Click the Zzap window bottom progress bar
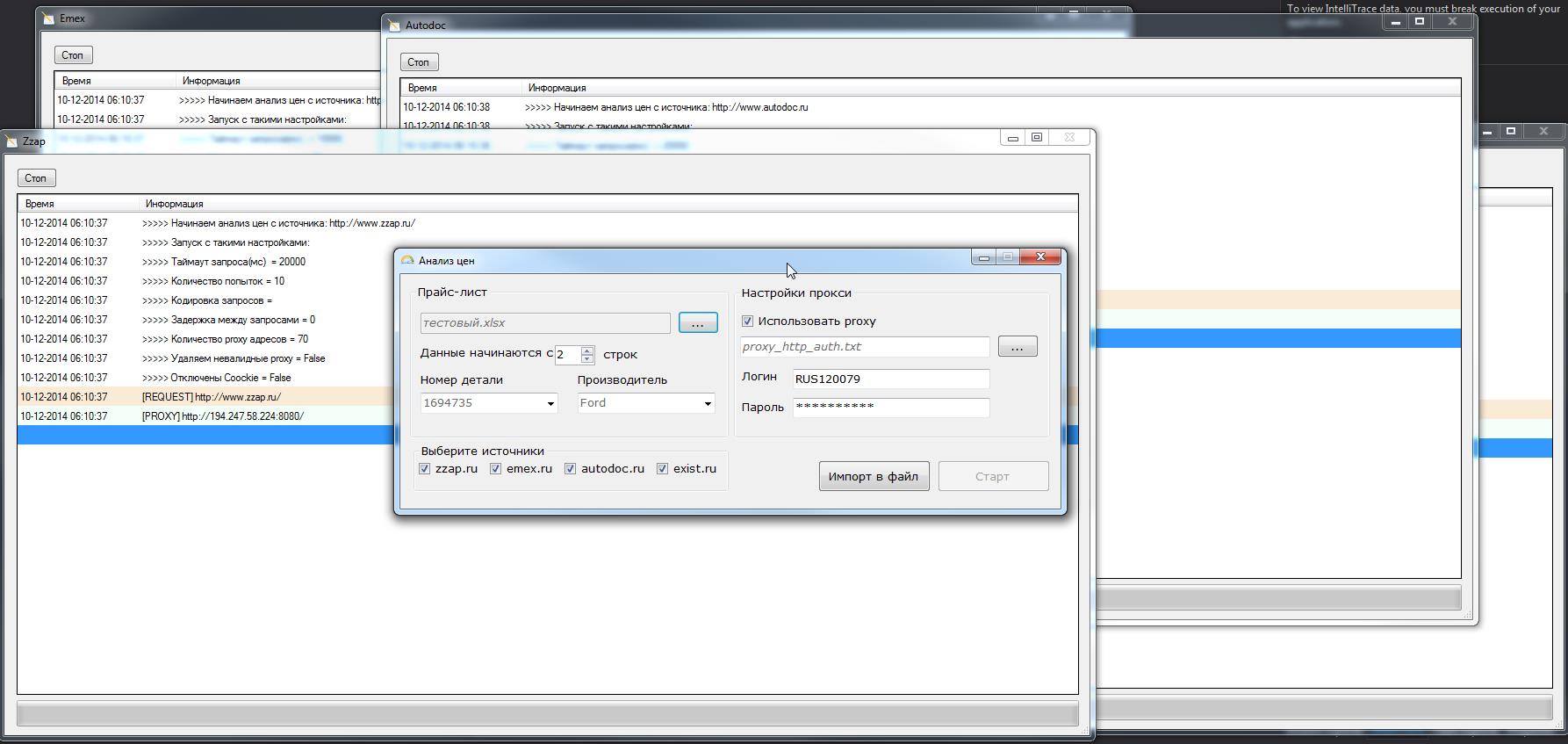This screenshot has width=1568, height=744. point(548,714)
